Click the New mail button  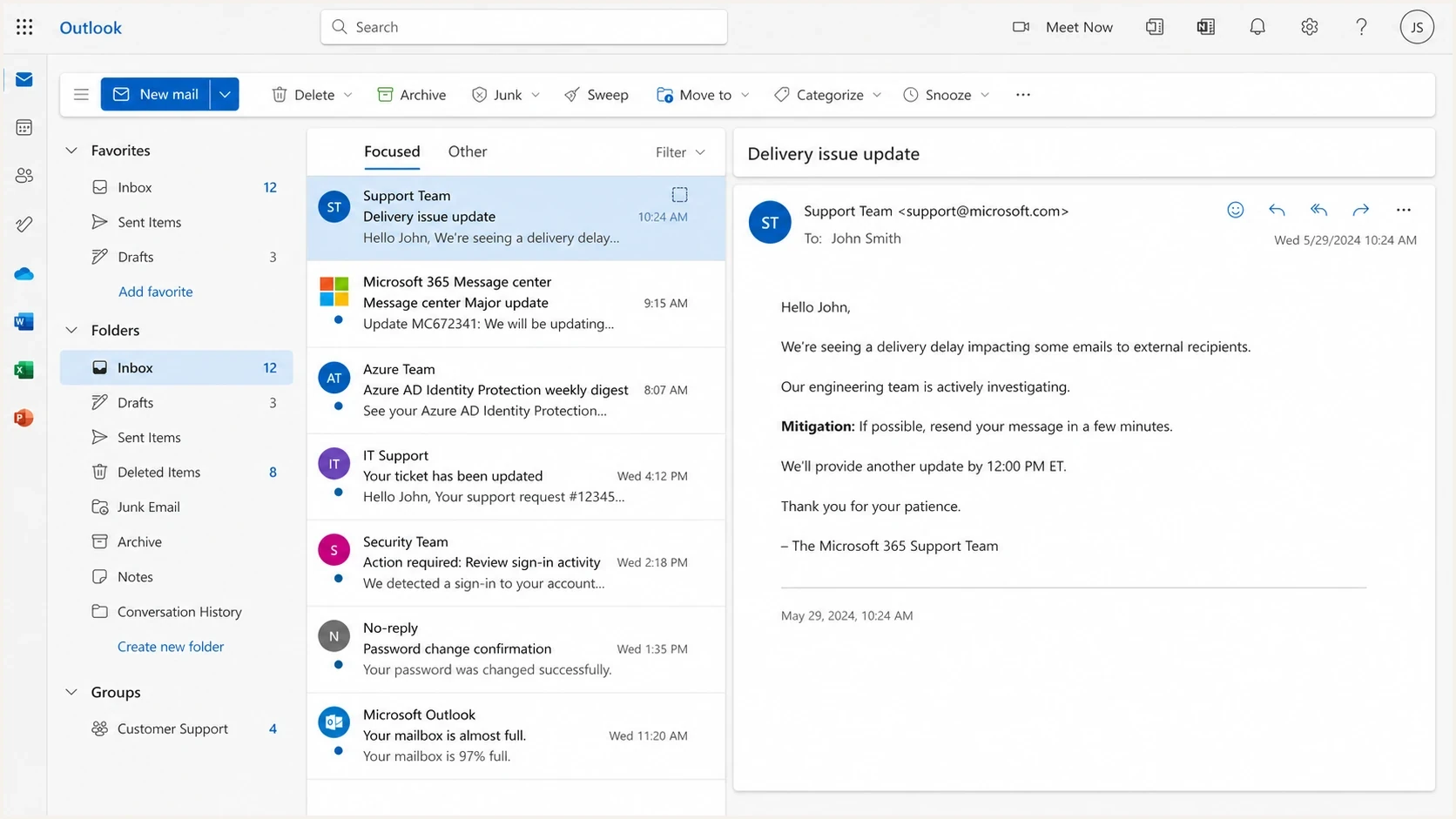point(156,94)
